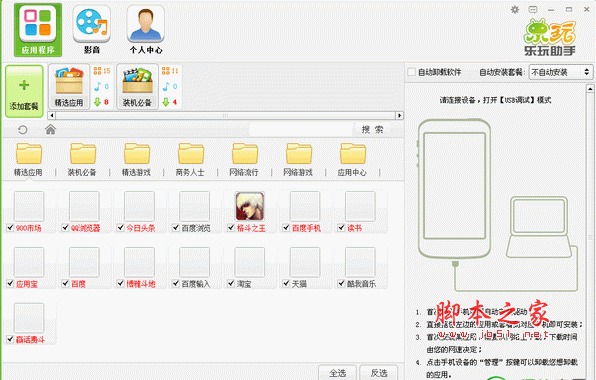596x380 pixels.
Task: Uncheck the QQ浏览器 app checkbox
Action: pos(65,227)
